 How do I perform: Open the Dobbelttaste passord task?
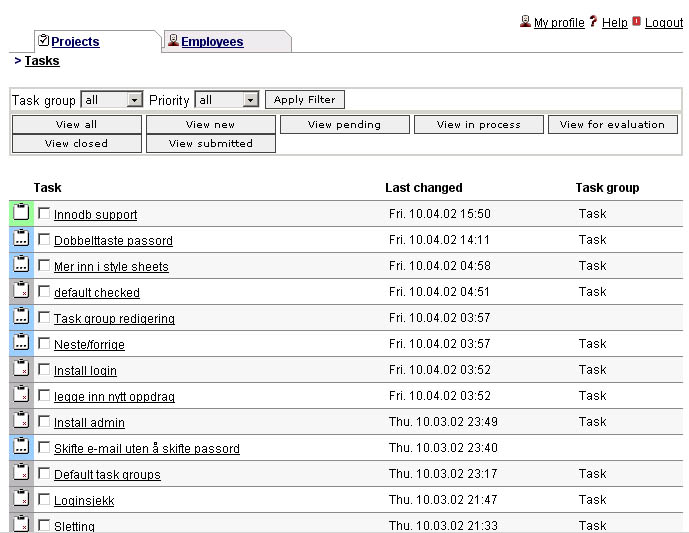click(113, 240)
